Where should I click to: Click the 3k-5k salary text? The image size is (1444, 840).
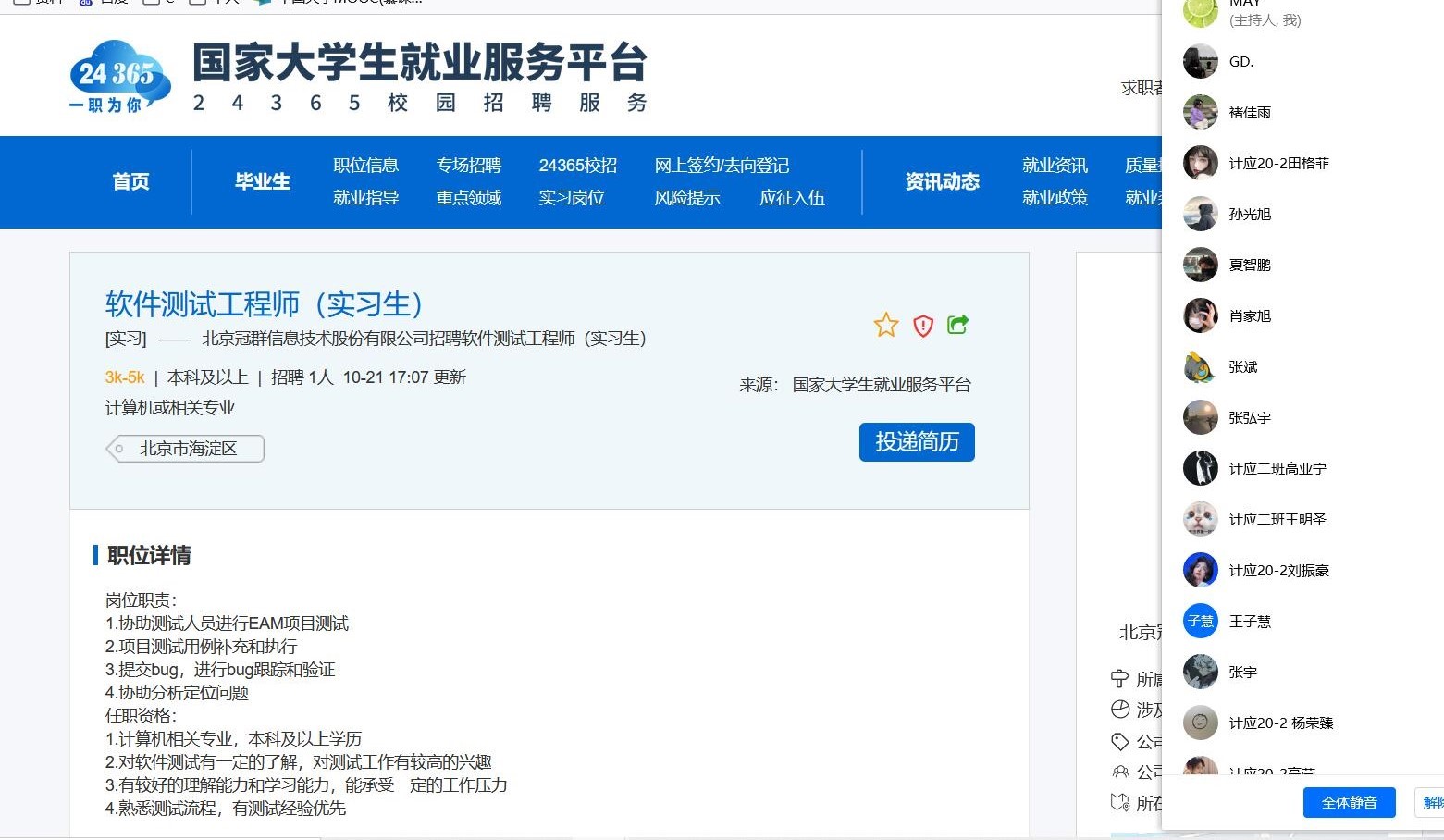pyautogui.click(x=125, y=377)
